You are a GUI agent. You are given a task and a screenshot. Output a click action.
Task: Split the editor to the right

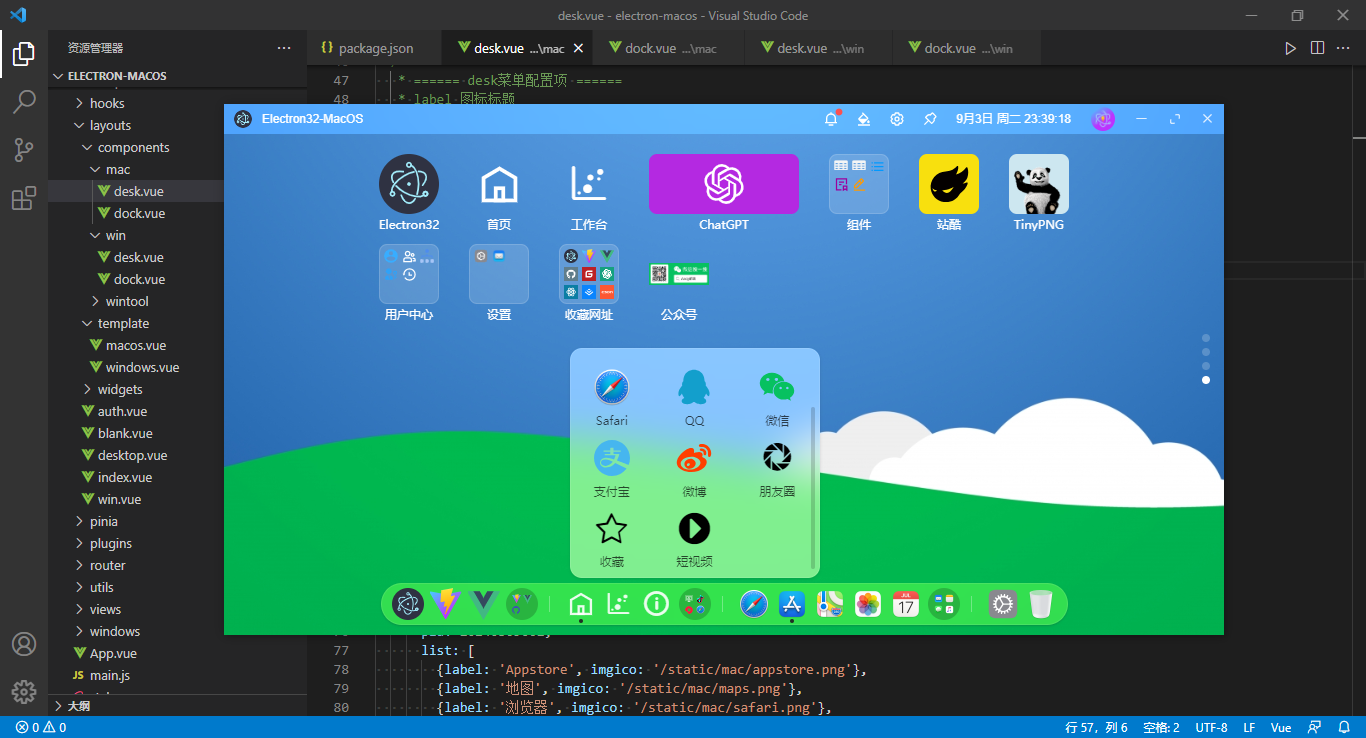click(x=1318, y=48)
